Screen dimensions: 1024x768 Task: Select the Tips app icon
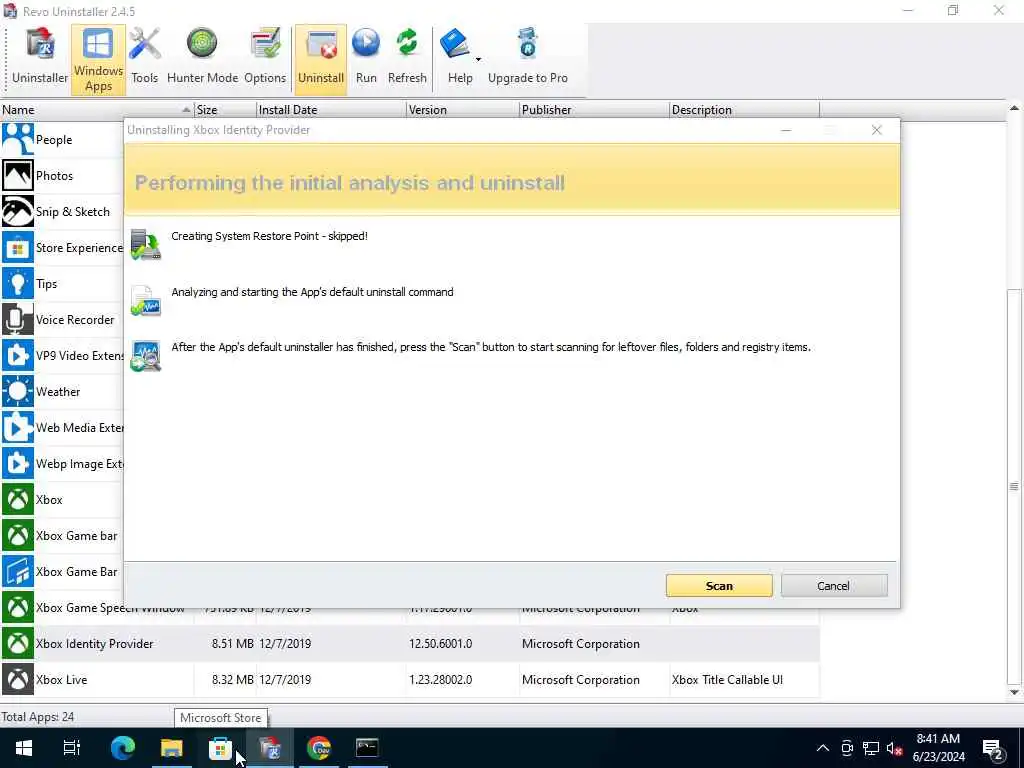tap(18, 283)
